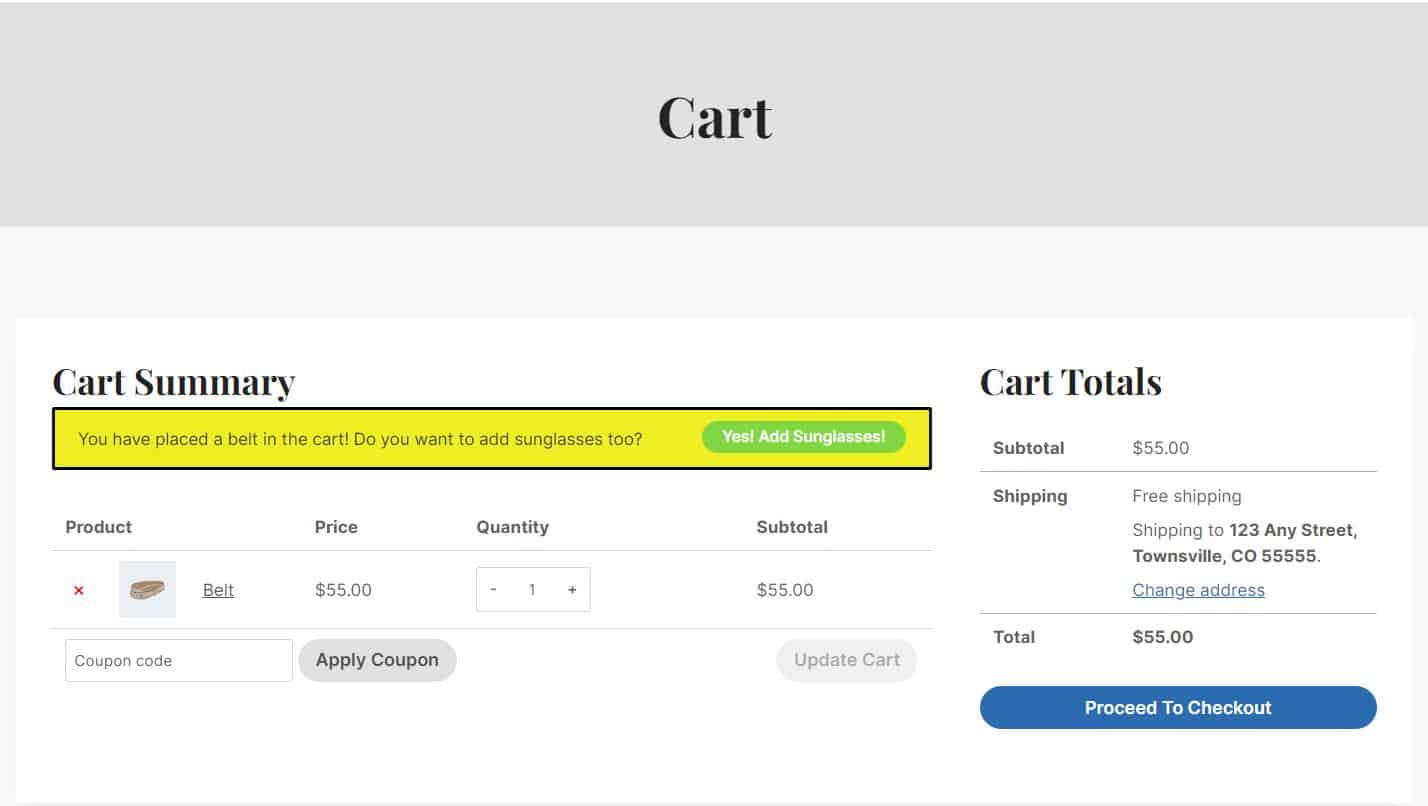This screenshot has width=1428, height=806.
Task: Remove the Belt from the cart
Action: (x=78, y=590)
